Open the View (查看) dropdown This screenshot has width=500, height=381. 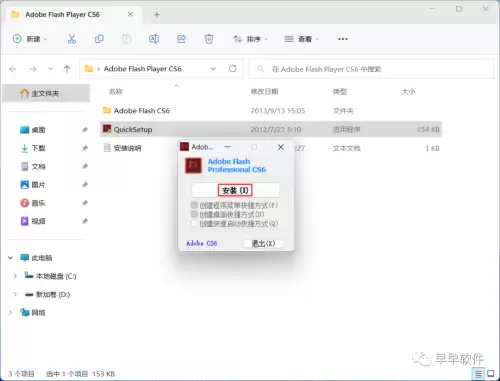click(302, 39)
